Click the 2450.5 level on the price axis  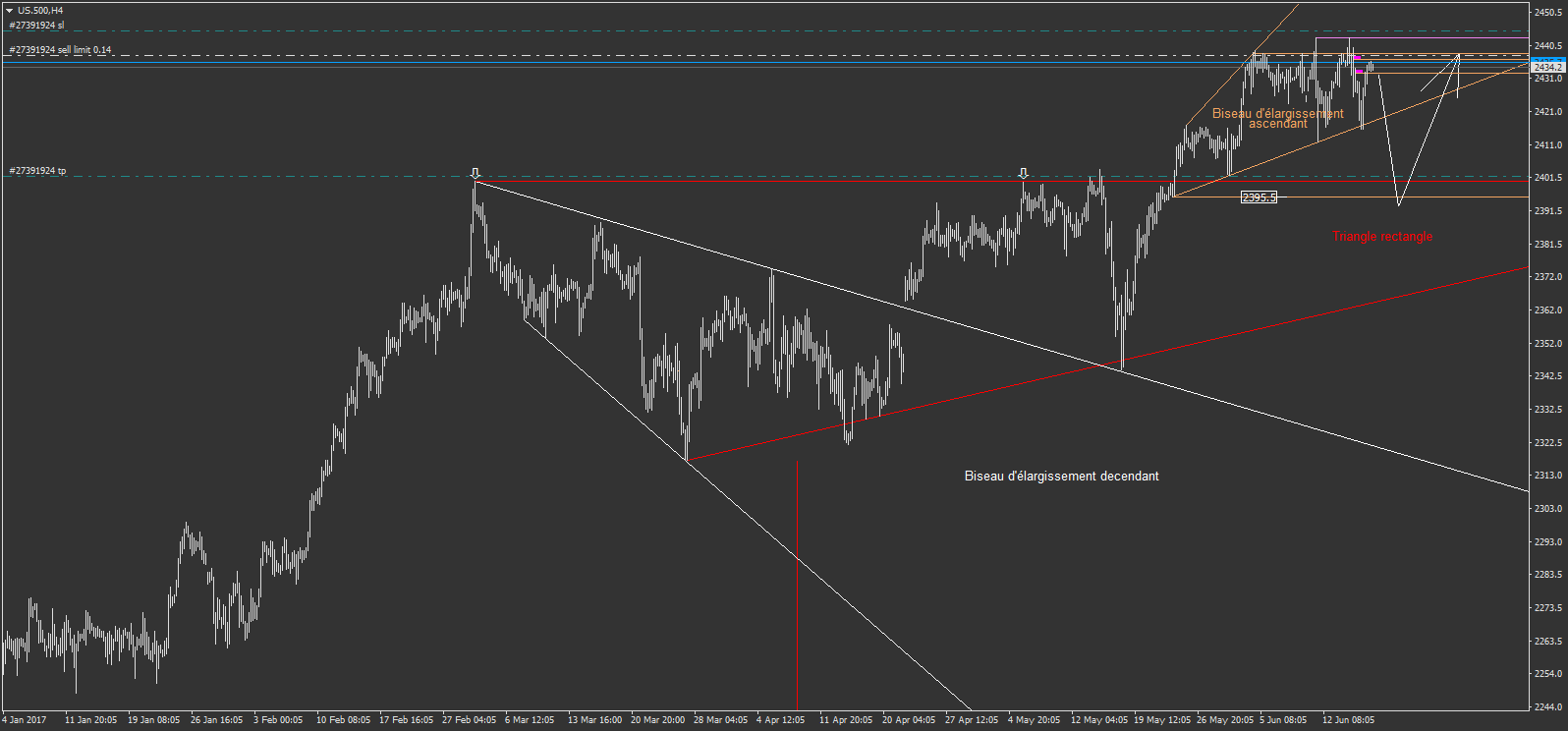coord(1547,13)
